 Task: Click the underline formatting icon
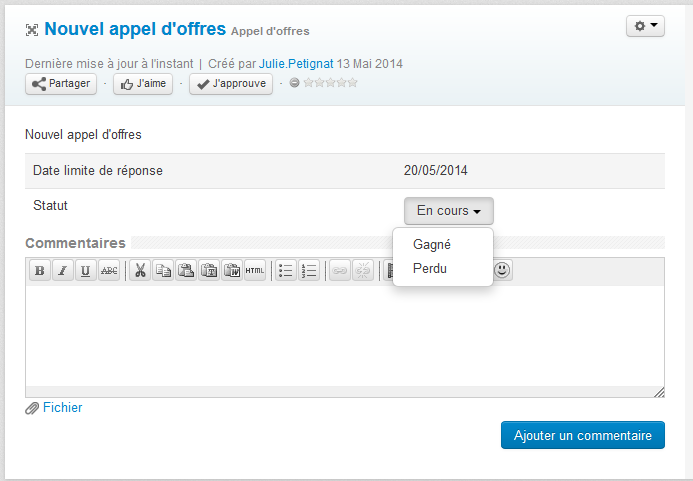point(86,271)
